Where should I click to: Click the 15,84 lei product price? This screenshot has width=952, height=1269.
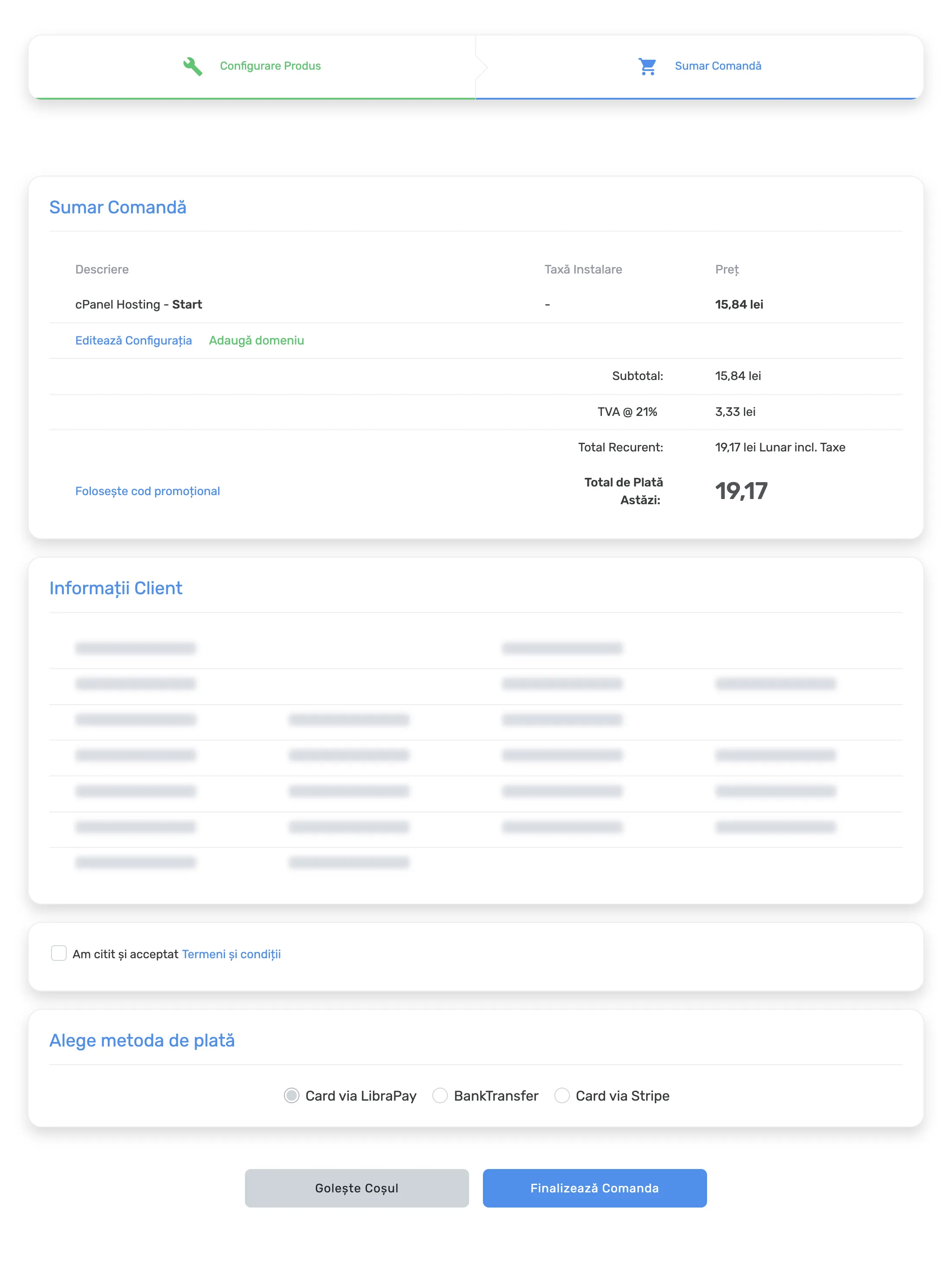pos(739,305)
